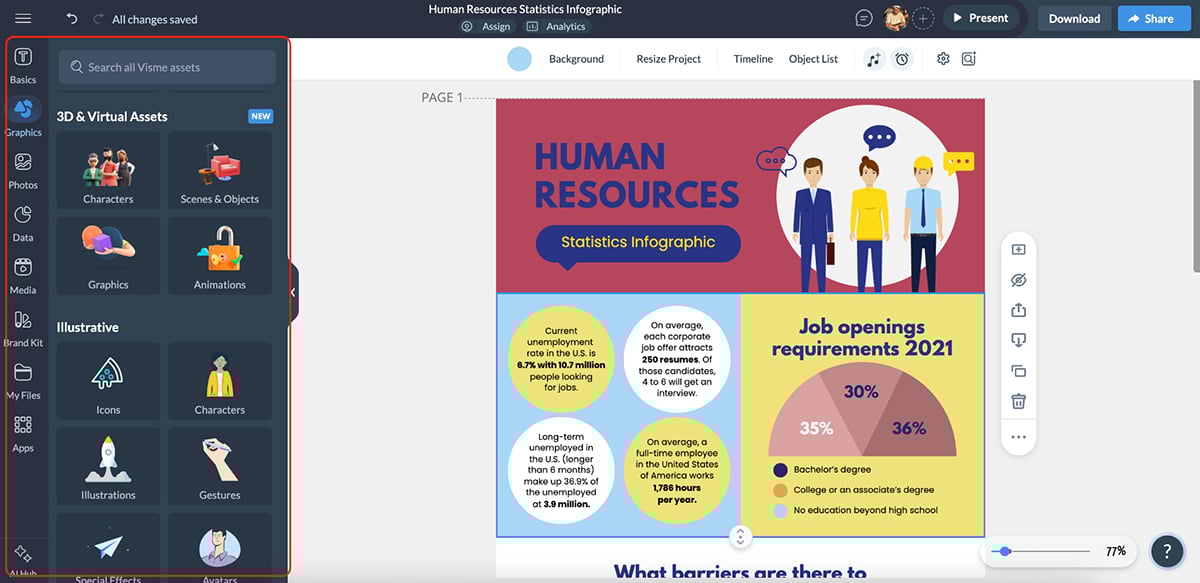
Task: Hide the slide using the eye-slash toggle
Action: (x=1018, y=279)
